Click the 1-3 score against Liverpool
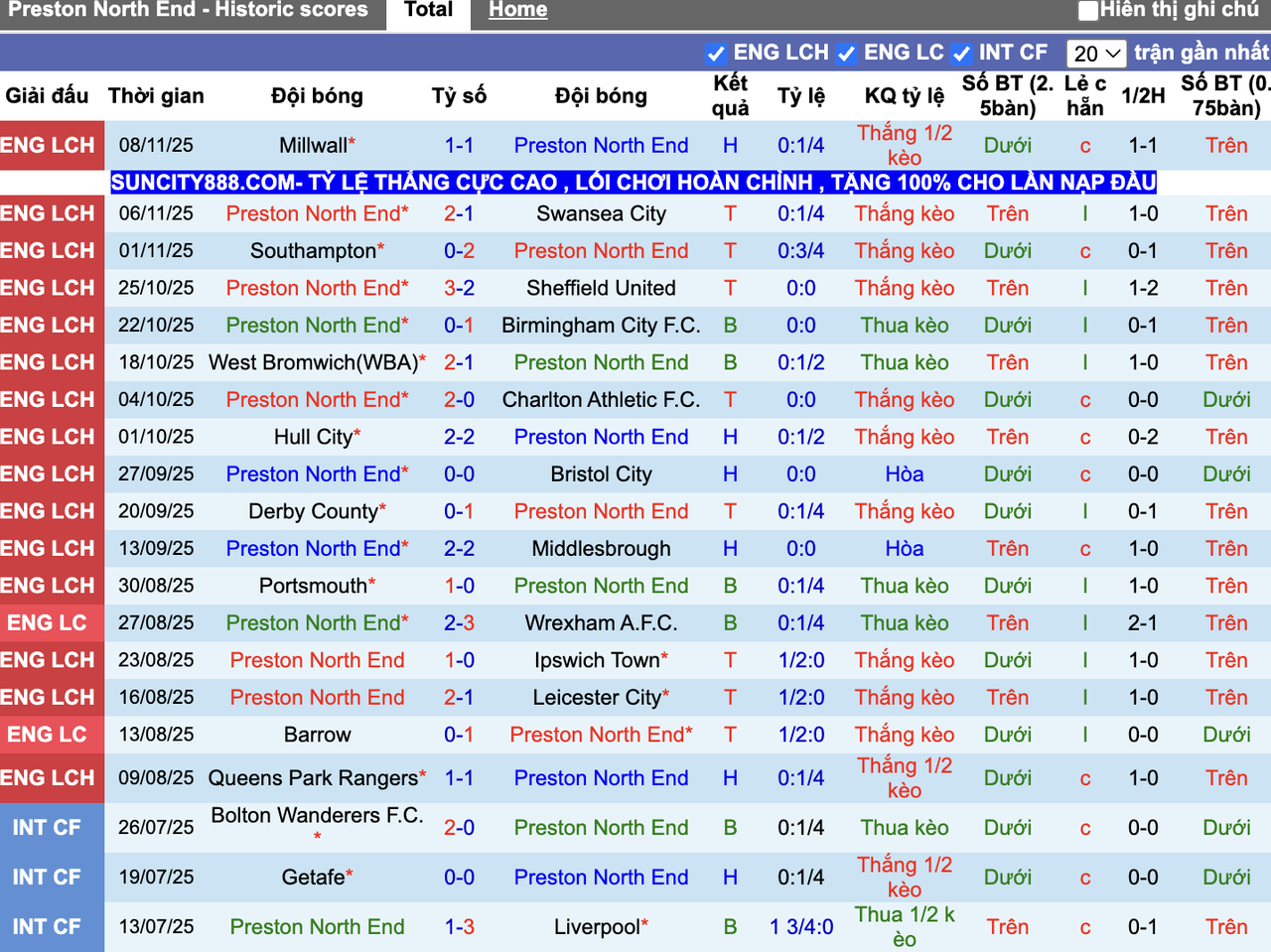The height and width of the screenshot is (952, 1271). point(459,927)
